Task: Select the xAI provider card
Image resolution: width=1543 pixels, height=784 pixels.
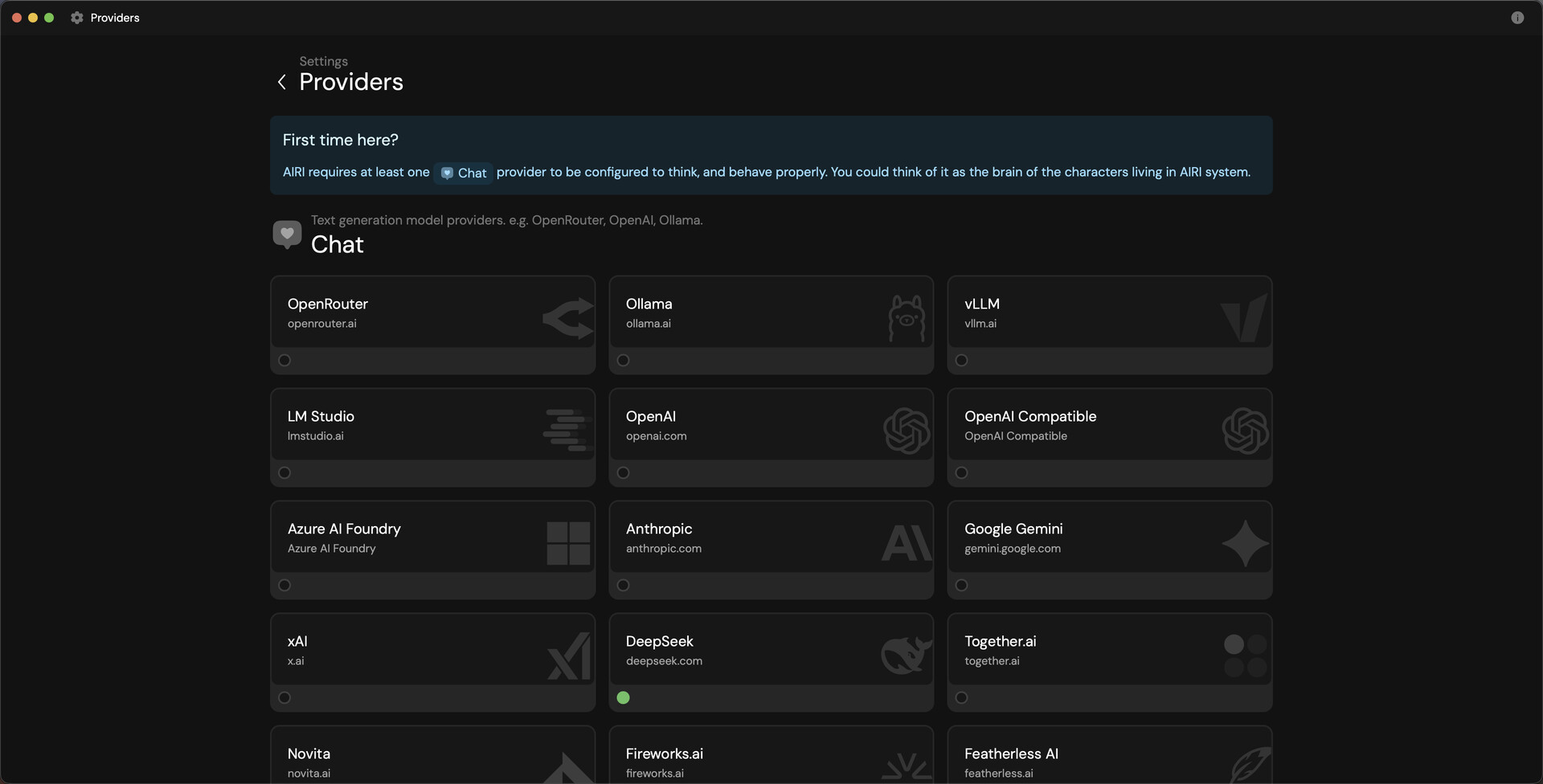Action: click(x=432, y=663)
